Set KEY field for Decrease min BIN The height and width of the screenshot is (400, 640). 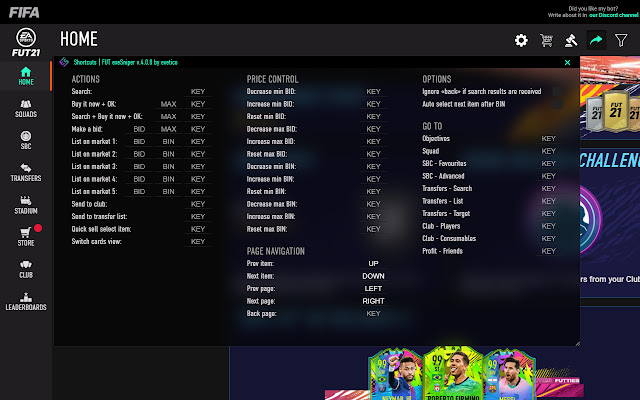tap(373, 167)
